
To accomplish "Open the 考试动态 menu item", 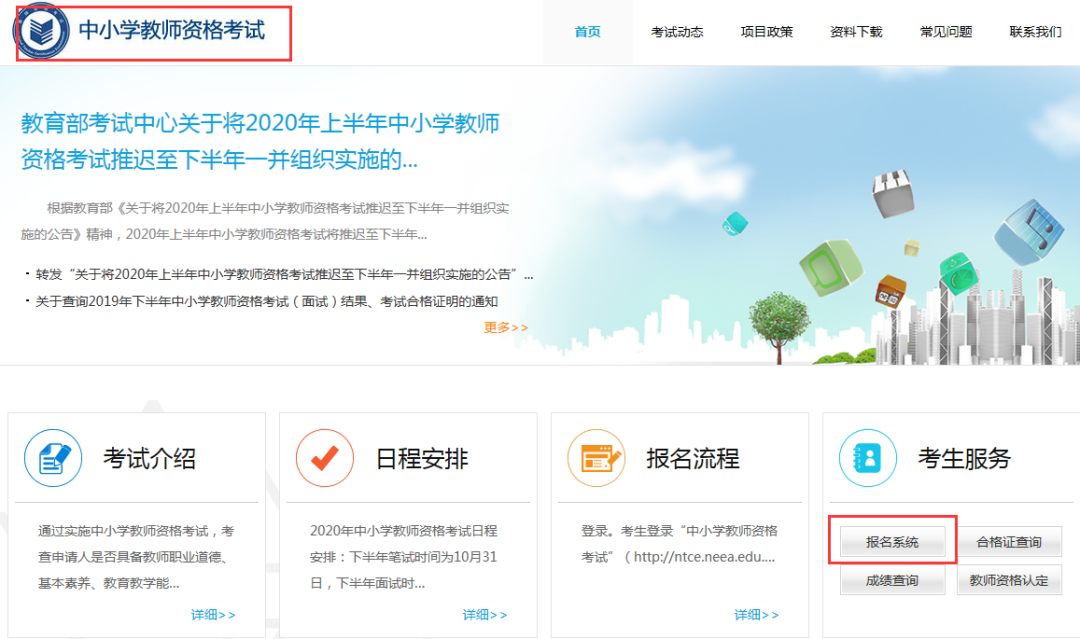I will (x=677, y=32).
